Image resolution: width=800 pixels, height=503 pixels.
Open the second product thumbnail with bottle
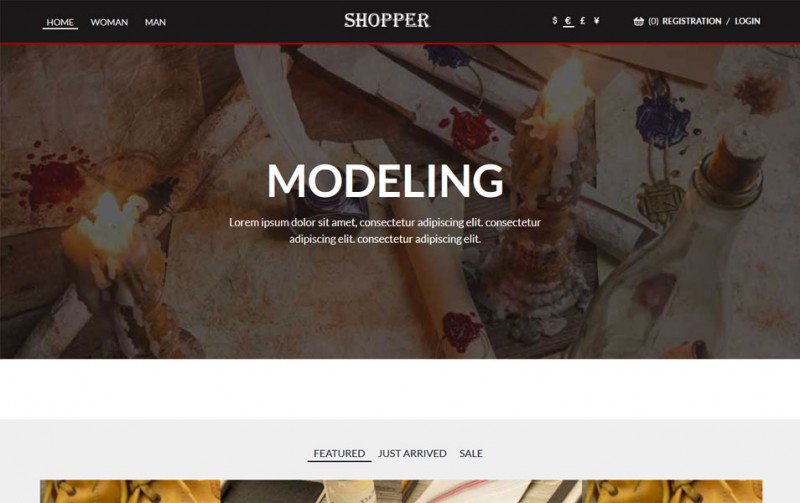pyautogui.click(x=311, y=491)
